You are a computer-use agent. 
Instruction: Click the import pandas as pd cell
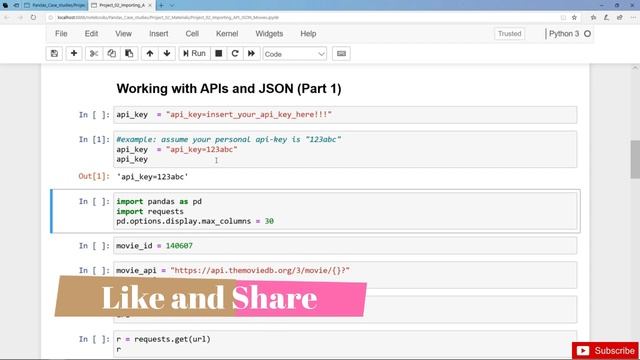[345, 211]
